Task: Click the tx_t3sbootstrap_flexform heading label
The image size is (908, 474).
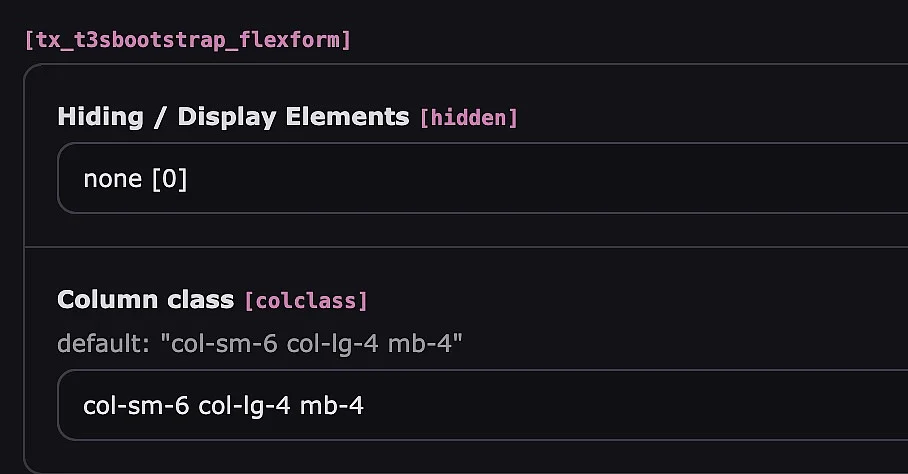Action: click(x=187, y=41)
